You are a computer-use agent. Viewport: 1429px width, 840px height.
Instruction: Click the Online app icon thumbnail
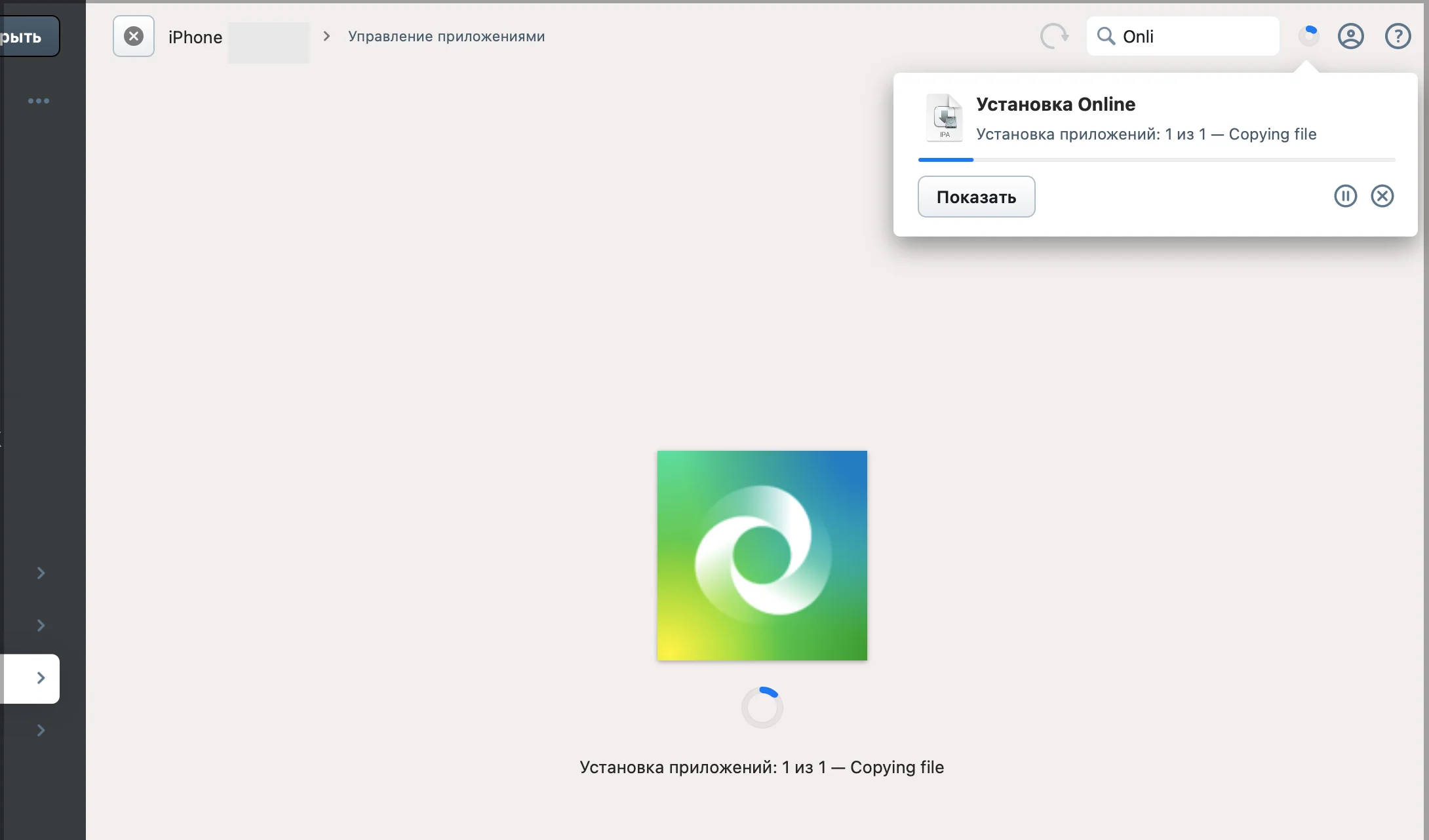click(x=762, y=556)
